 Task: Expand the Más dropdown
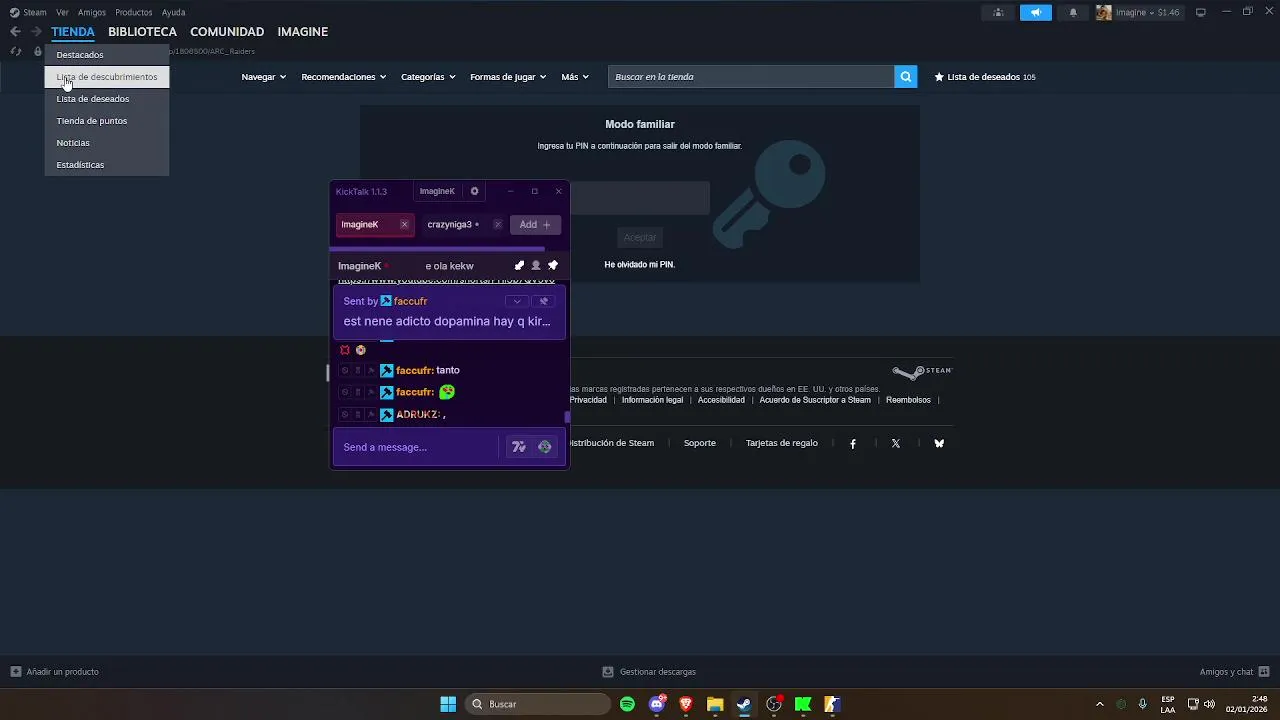(575, 77)
